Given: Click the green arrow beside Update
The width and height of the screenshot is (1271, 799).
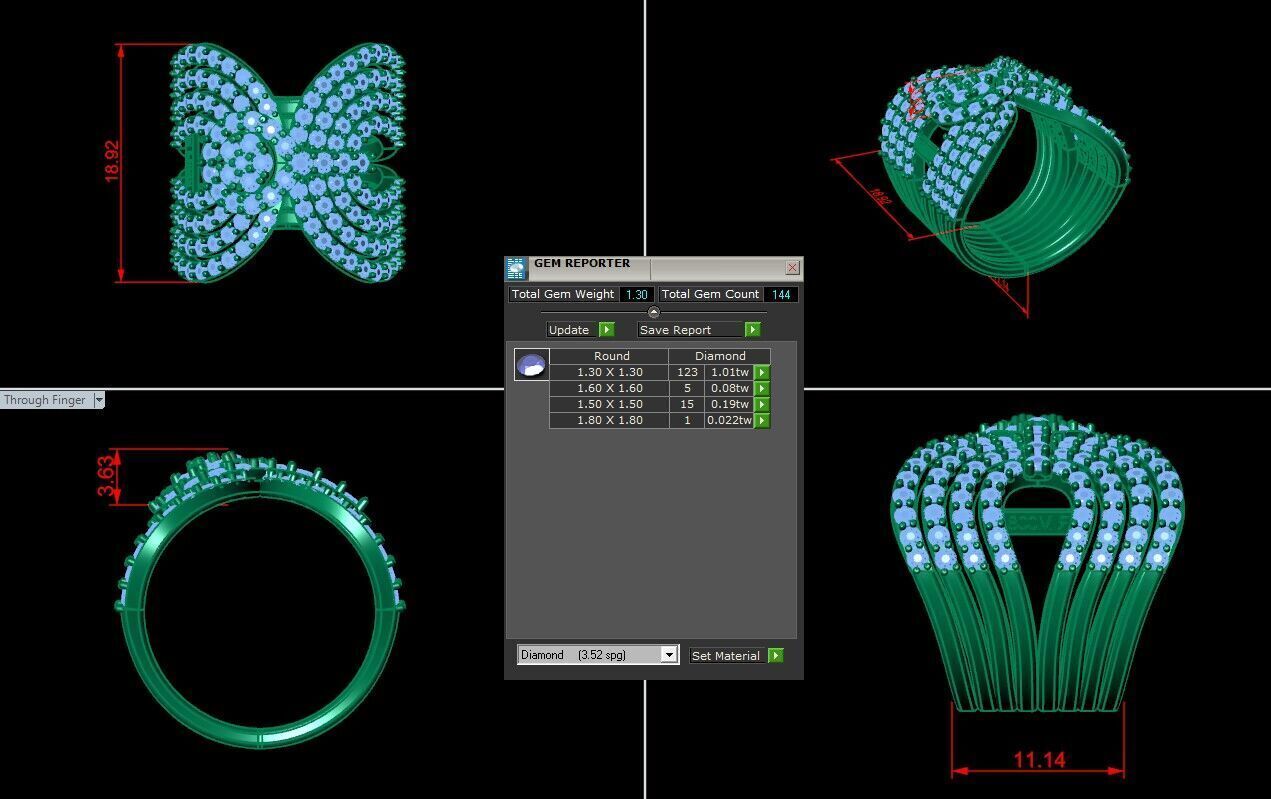Looking at the screenshot, I should (607, 330).
